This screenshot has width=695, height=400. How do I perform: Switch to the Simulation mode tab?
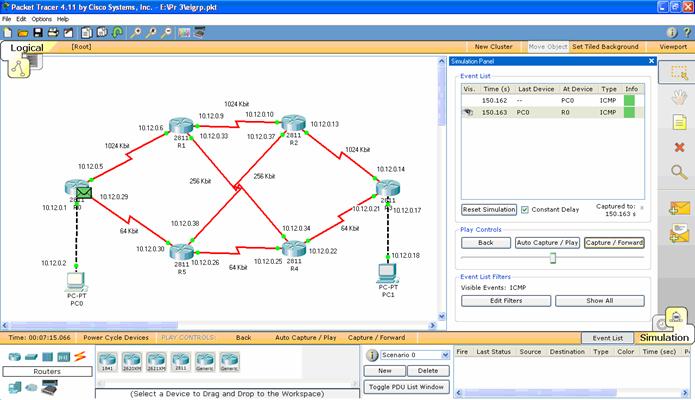[x=664, y=337]
